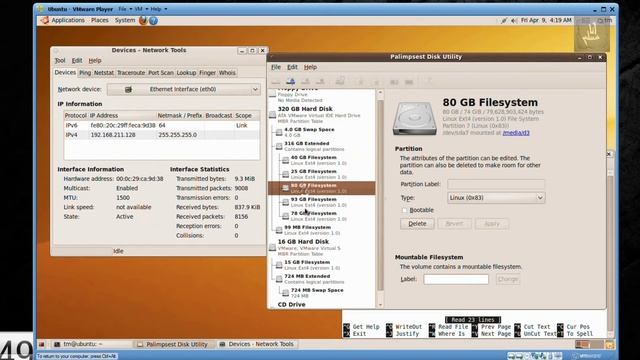This screenshot has width=640, height=360.
Task: Open the Ubuntu help launcher icon
Action: click(153, 20)
